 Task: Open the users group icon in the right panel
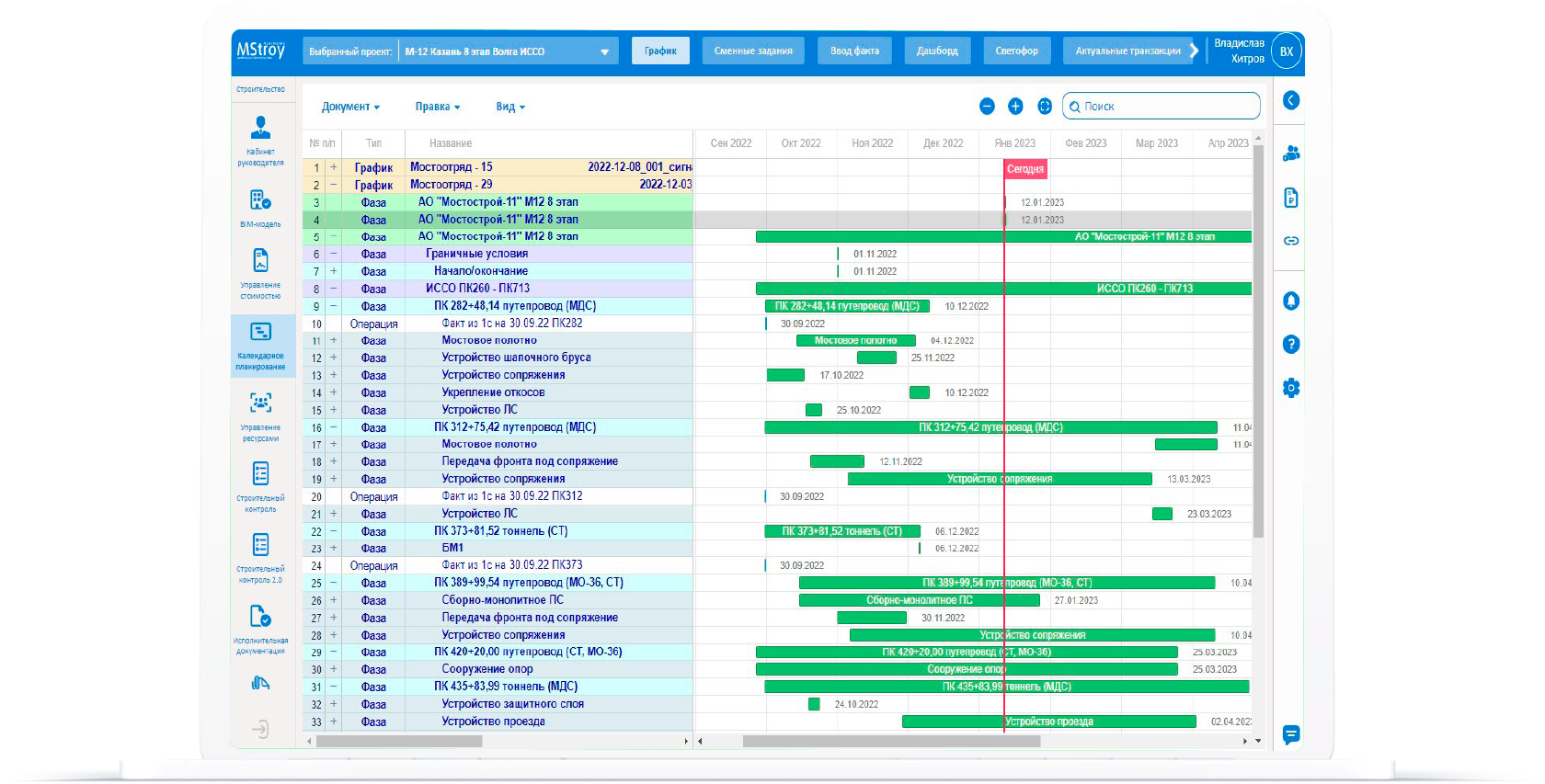click(1291, 153)
